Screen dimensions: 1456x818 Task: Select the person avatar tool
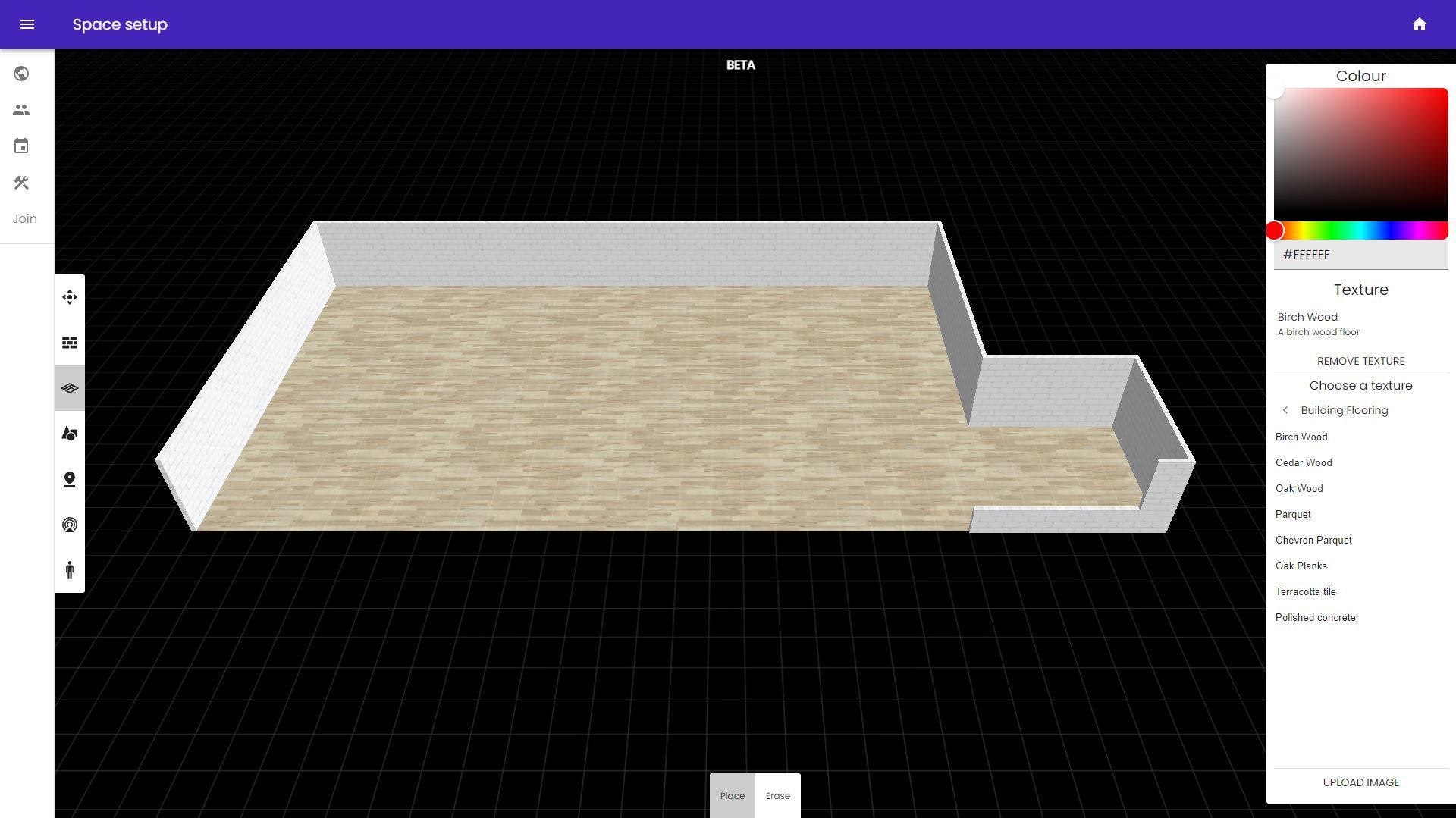pyautogui.click(x=70, y=570)
